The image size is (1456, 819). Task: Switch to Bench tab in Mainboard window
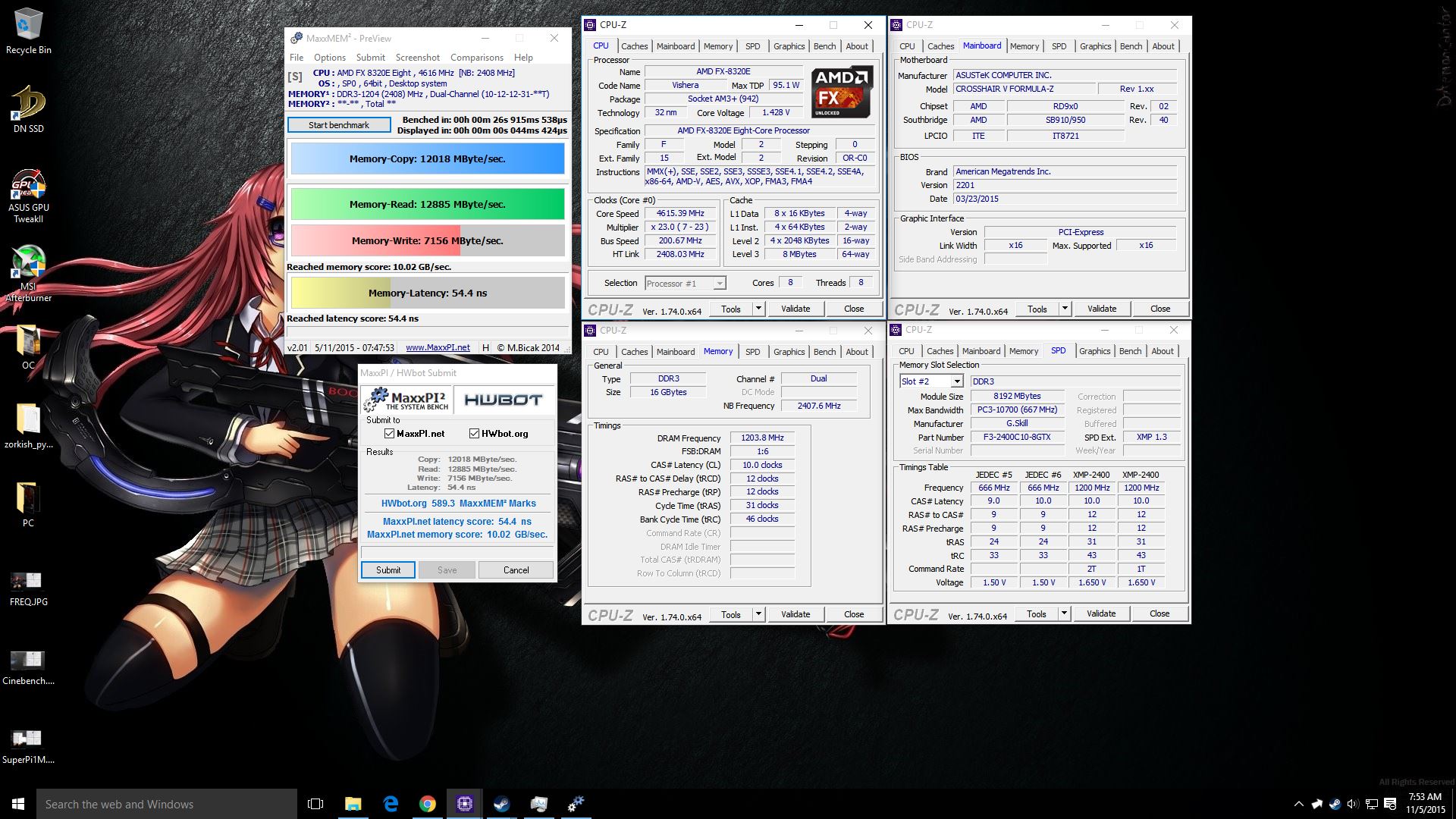click(1131, 46)
